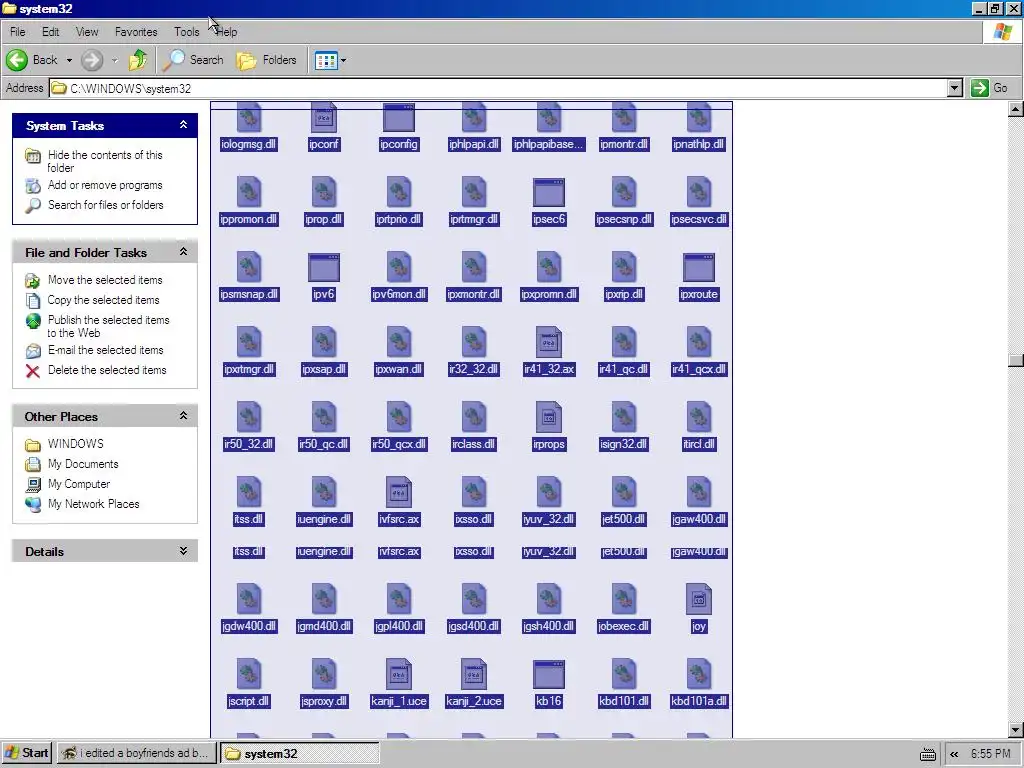Select the ipxroute application icon
This screenshot has height=768, width=1024.
coord(699,268)
